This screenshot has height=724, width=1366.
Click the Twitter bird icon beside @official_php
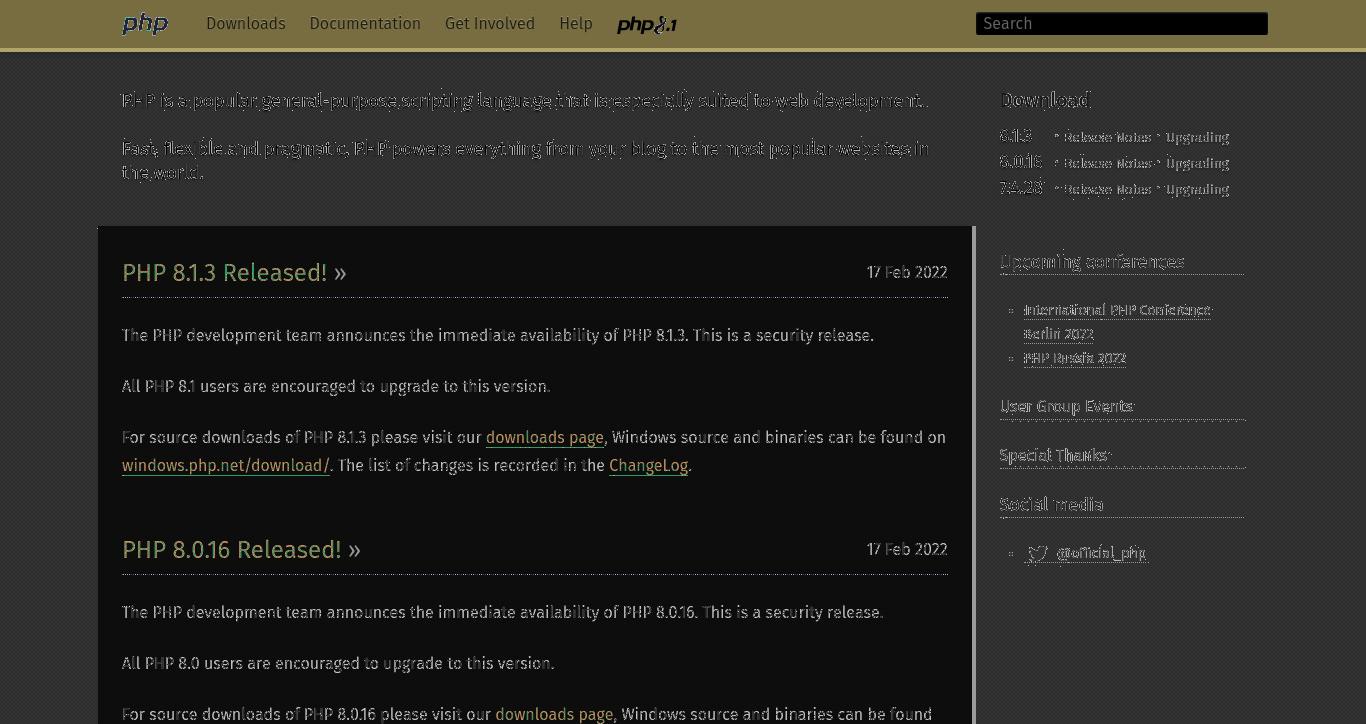tap(1037, 553)
